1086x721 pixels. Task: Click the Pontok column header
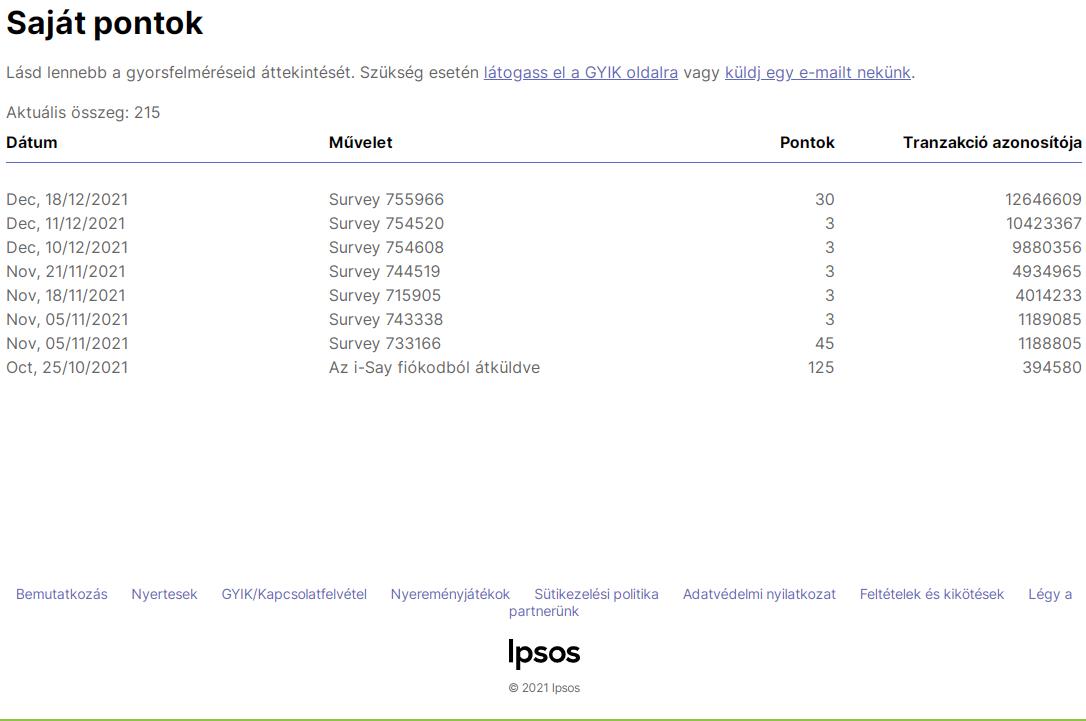pyautogui.click(x=806, y=142)
